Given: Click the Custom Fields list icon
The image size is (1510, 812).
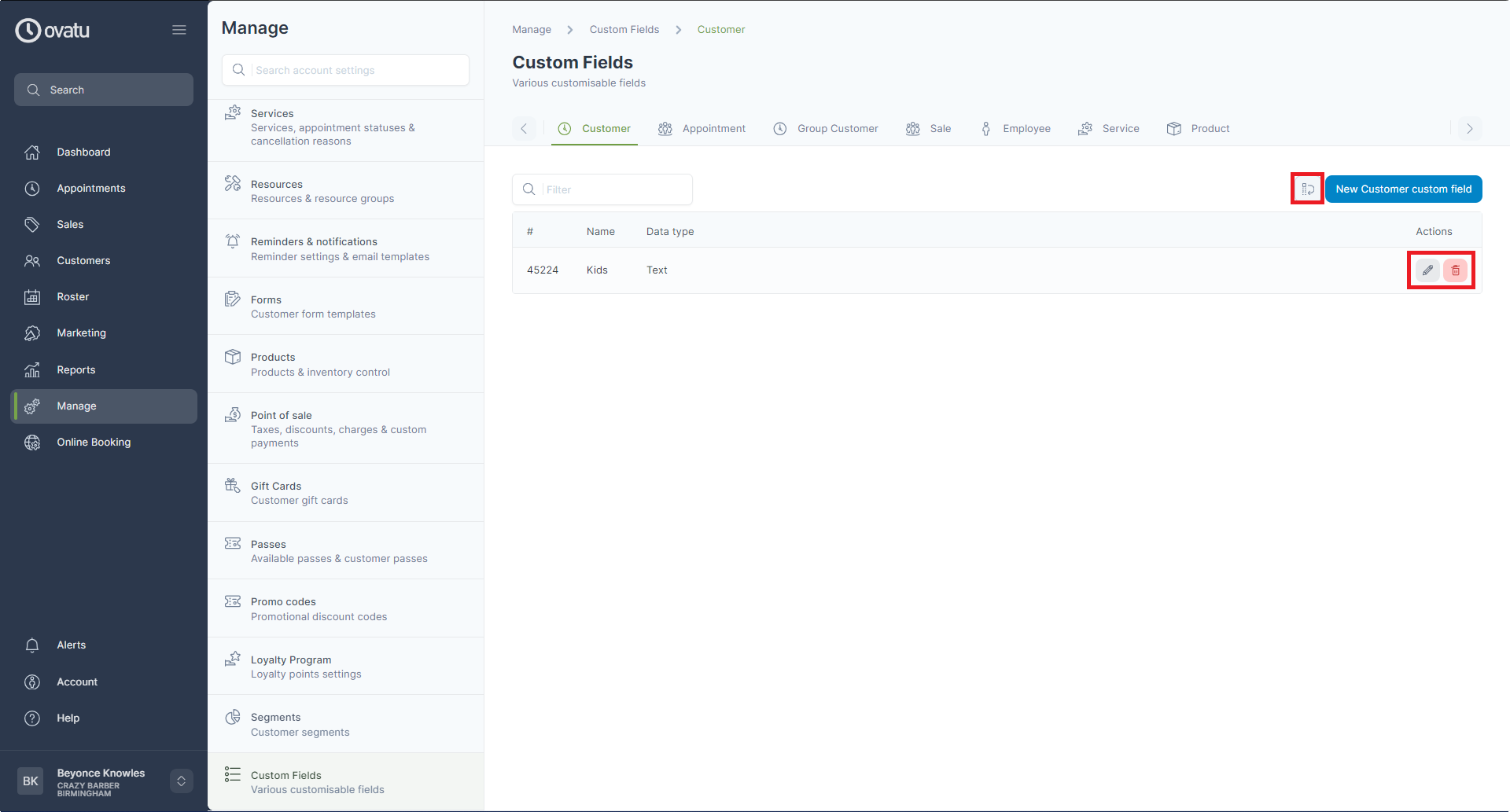Looking at the screenshot, I should [233, 774].
